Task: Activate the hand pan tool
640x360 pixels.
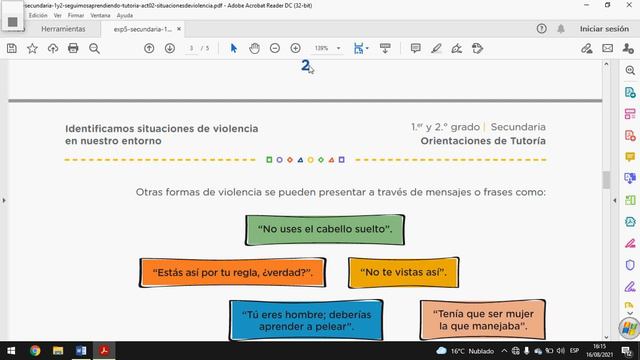Action: 254,49
